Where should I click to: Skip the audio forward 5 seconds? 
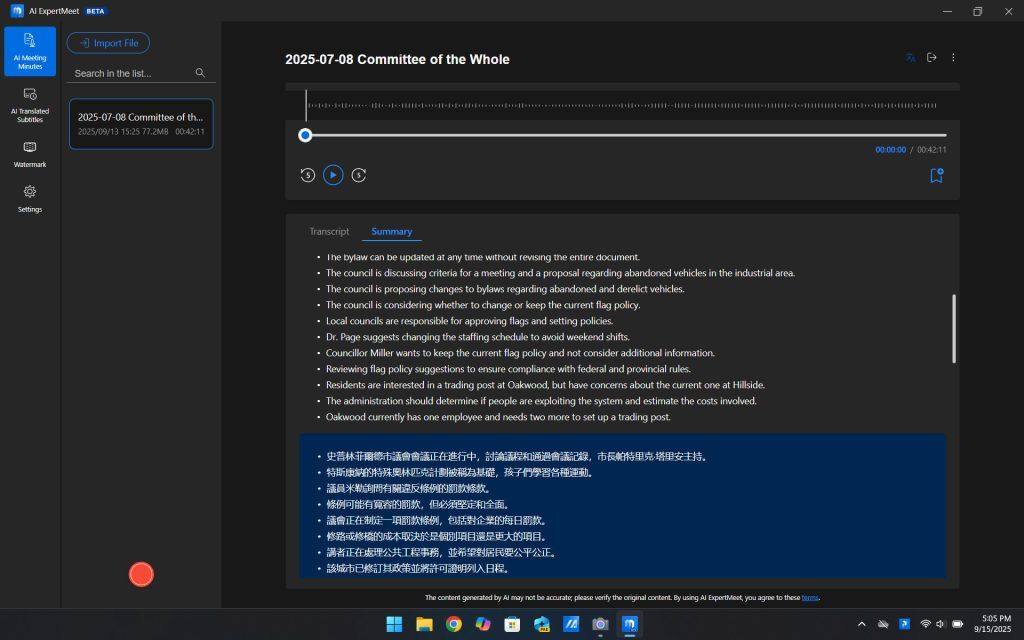(359, 175)
